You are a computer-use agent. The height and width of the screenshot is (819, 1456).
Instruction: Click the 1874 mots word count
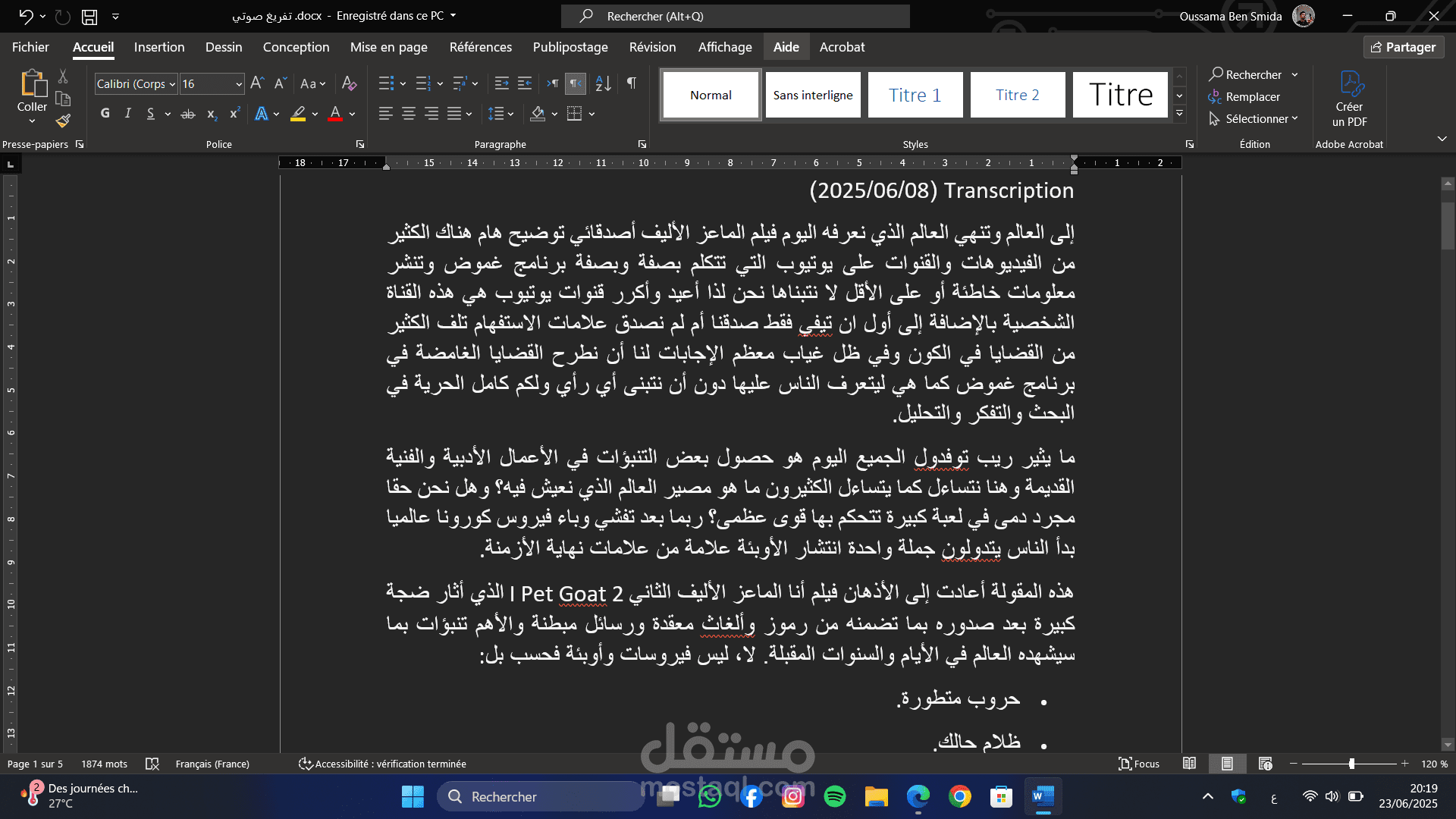point(104,764)
